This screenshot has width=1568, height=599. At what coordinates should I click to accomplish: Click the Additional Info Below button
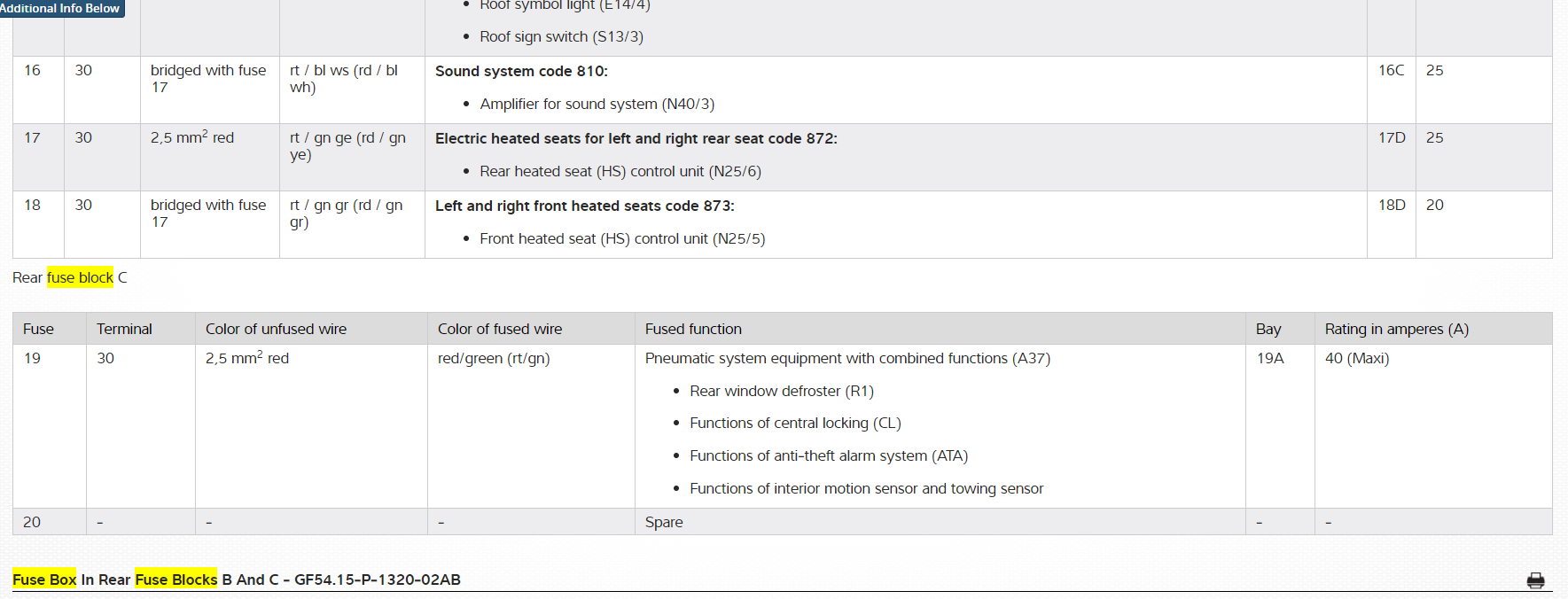(x=59, y=8)
